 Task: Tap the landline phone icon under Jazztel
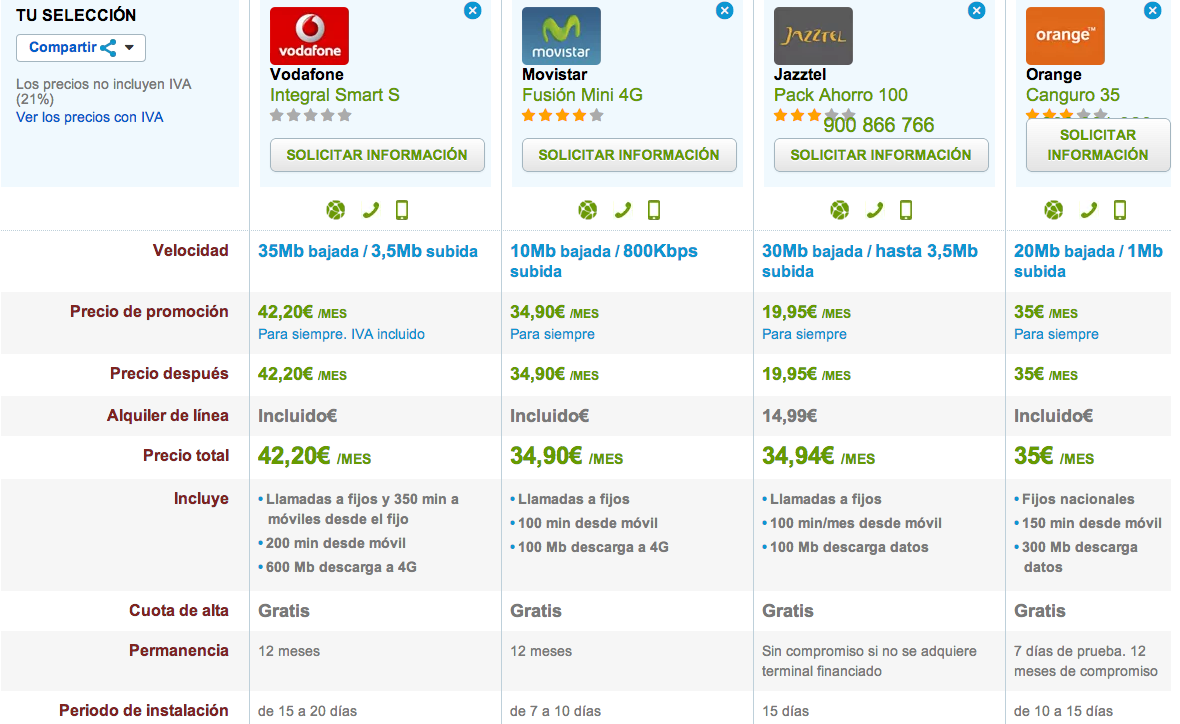[x=874, y=210]
